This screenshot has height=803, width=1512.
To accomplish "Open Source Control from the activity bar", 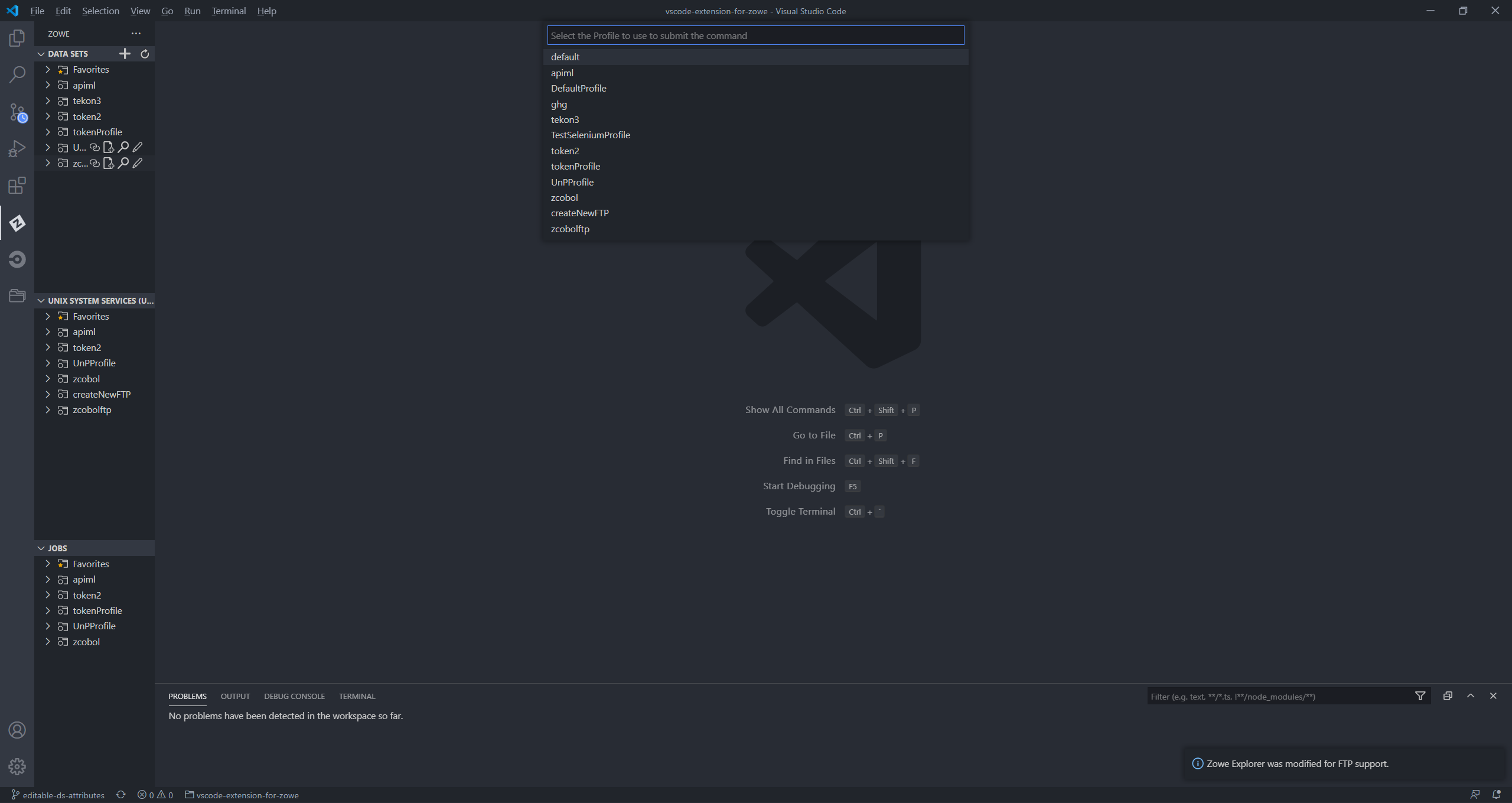I will click(x=17, y=112).
